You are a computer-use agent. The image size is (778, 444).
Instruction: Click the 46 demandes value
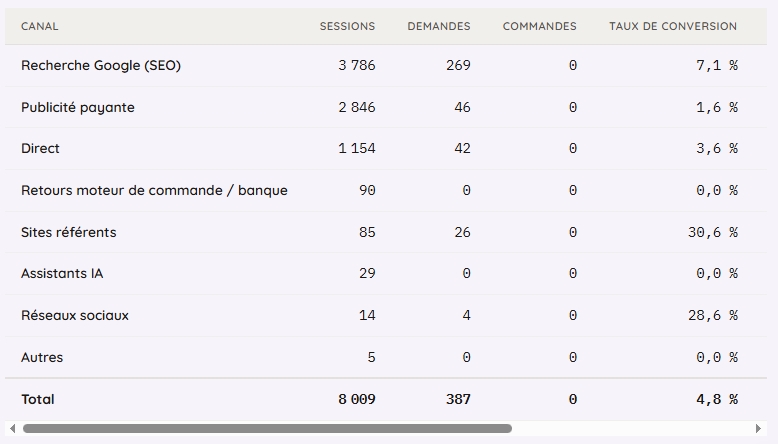pyautogui.click(x=462, y=108)
